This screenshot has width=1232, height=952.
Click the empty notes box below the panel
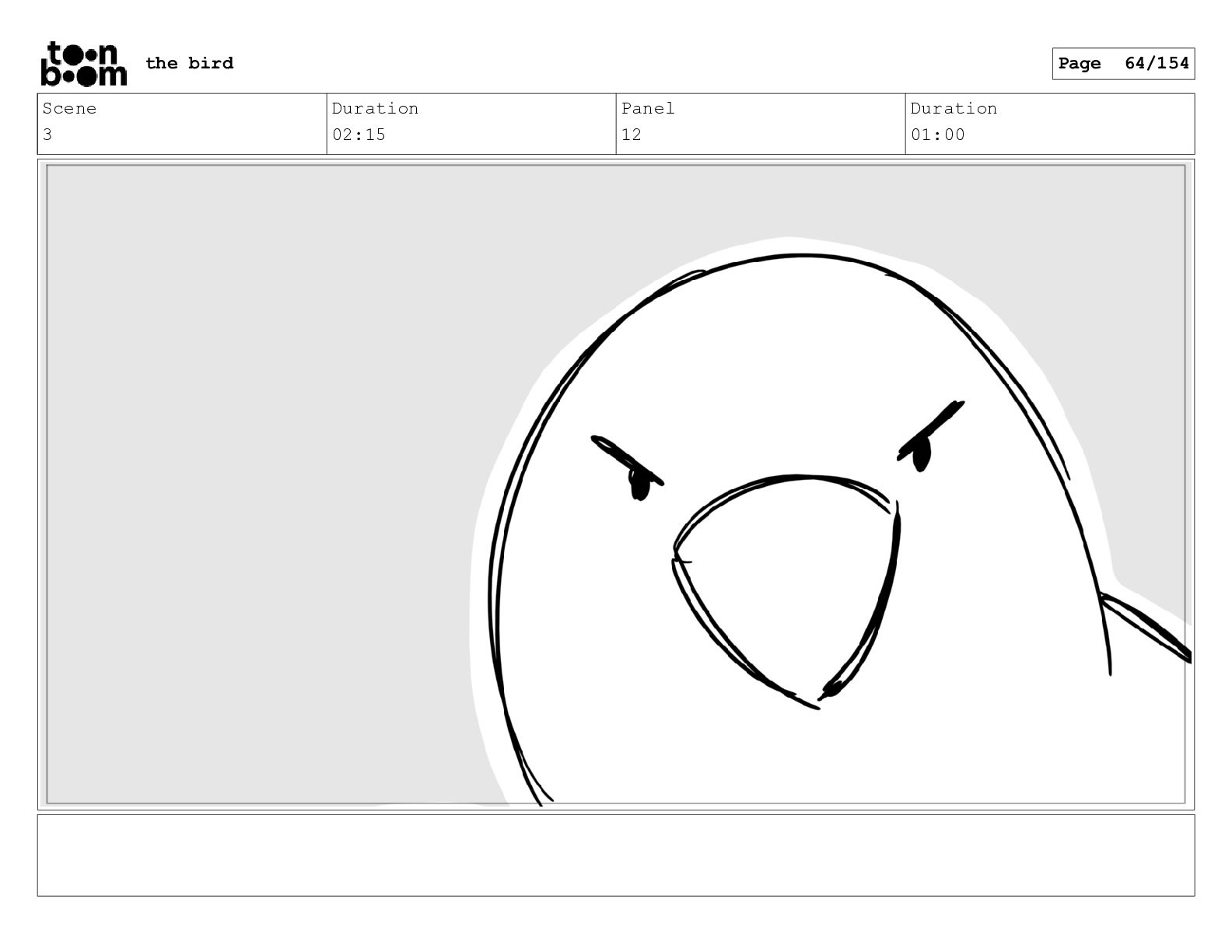coord(616,856)
